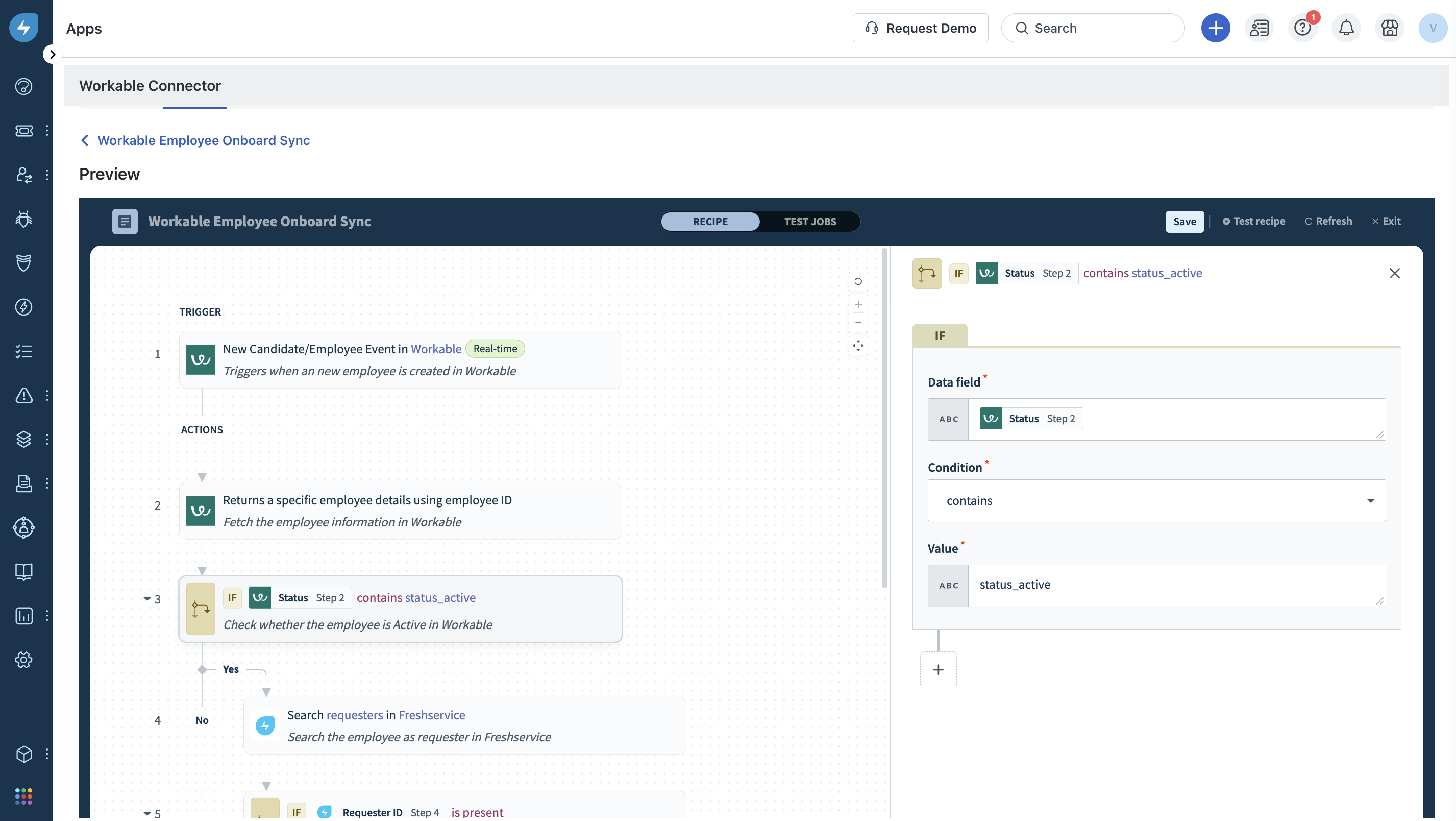Collapse step 3 IF branch arrow

click(147, 598)
